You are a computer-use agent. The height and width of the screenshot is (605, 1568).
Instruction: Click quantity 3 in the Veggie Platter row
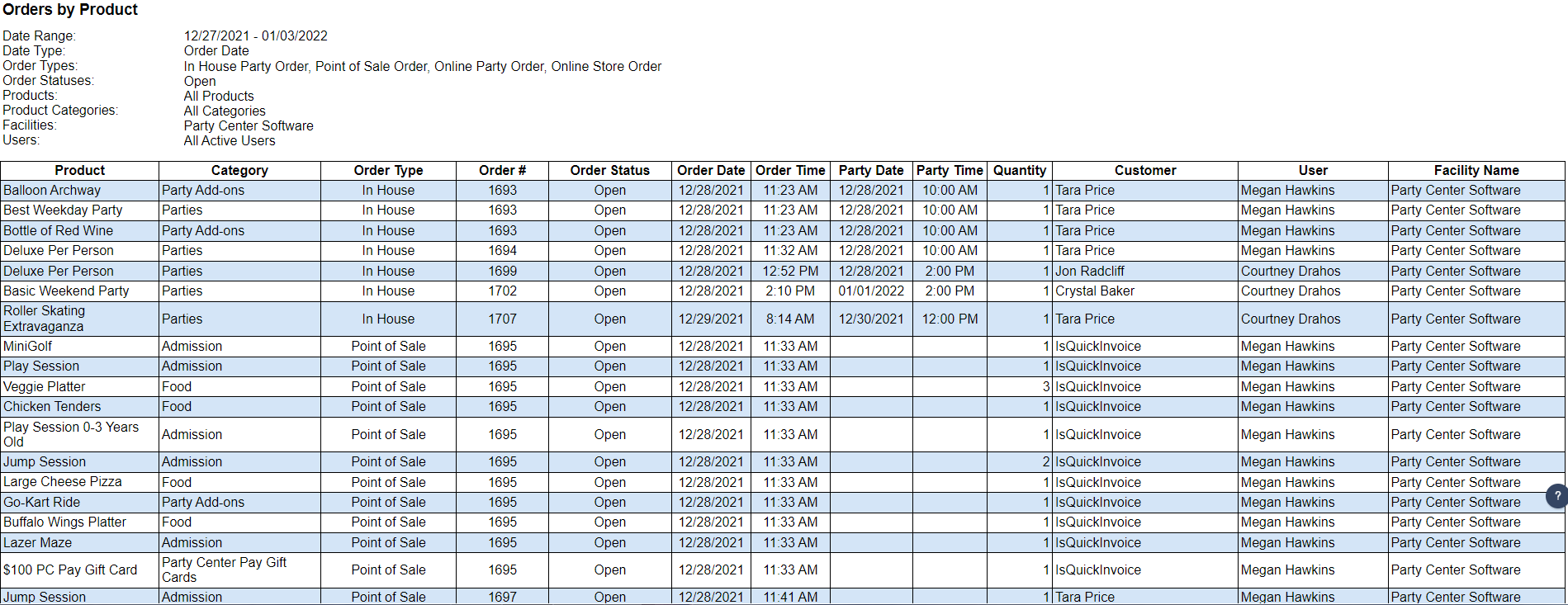click(x=1020, y=387)
